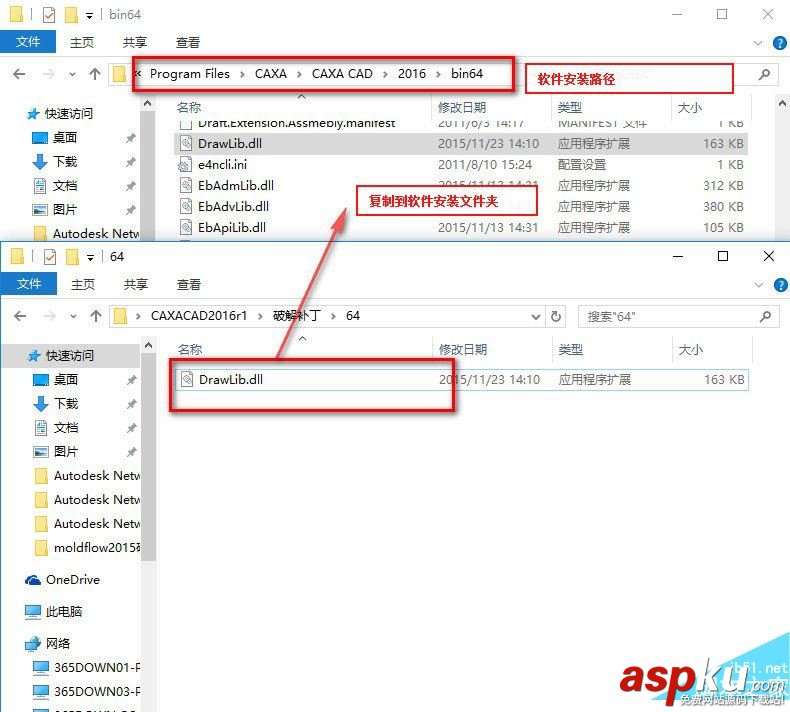The image size is (790, 712).
Task: Open the 主页 tab in the bin64 window
Action: point(82,42)
